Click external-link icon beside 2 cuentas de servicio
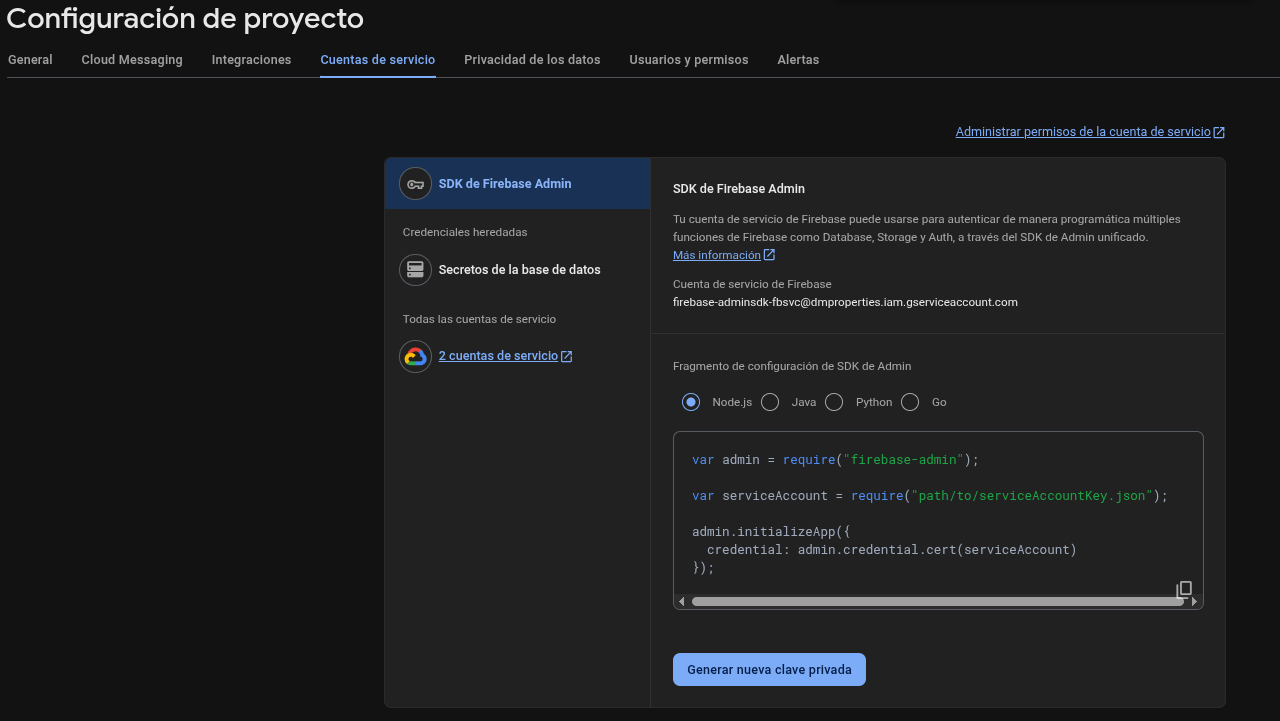 pos(567,356)
